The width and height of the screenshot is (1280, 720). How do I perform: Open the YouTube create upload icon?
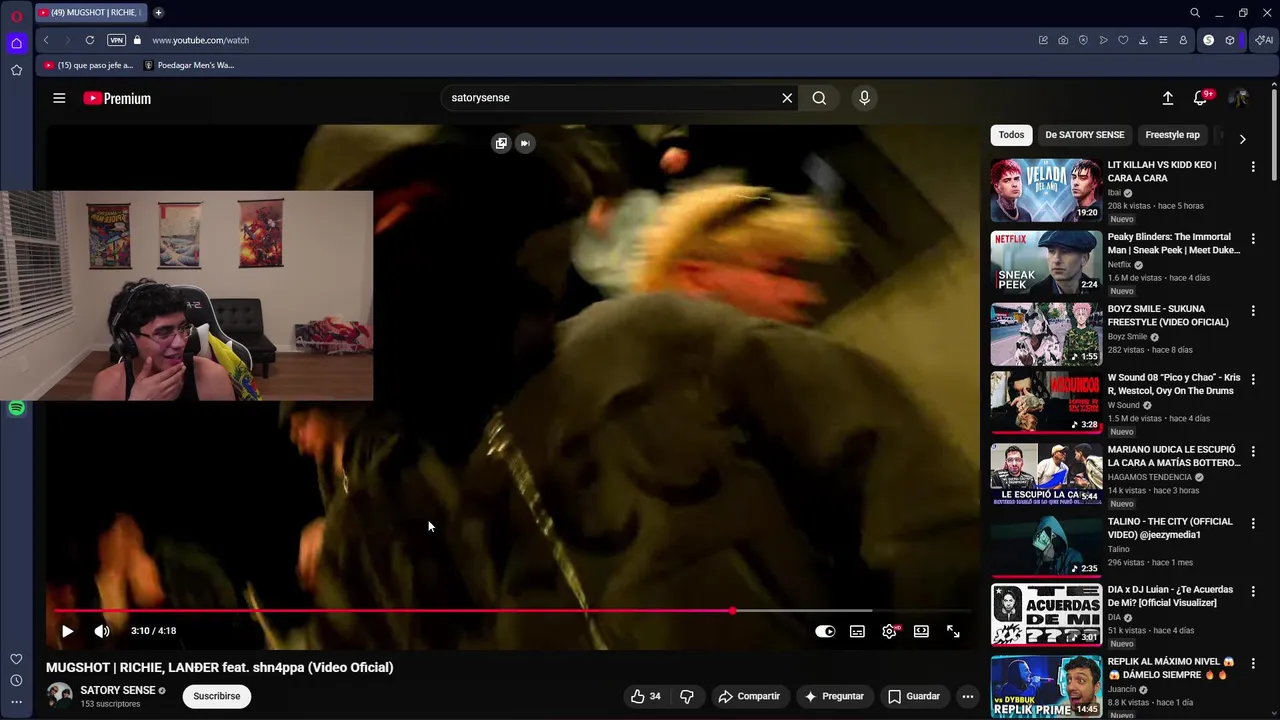pyautogui.click(x=1167, y=98)
